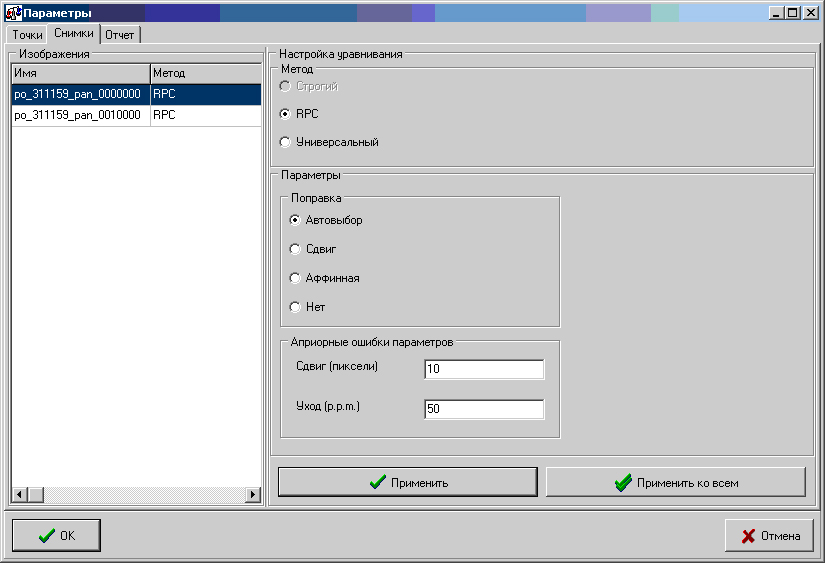Select image po_311159_pan_0000000 in list
The height and width of the screenshot is (563, 825).
coord(78,94)
